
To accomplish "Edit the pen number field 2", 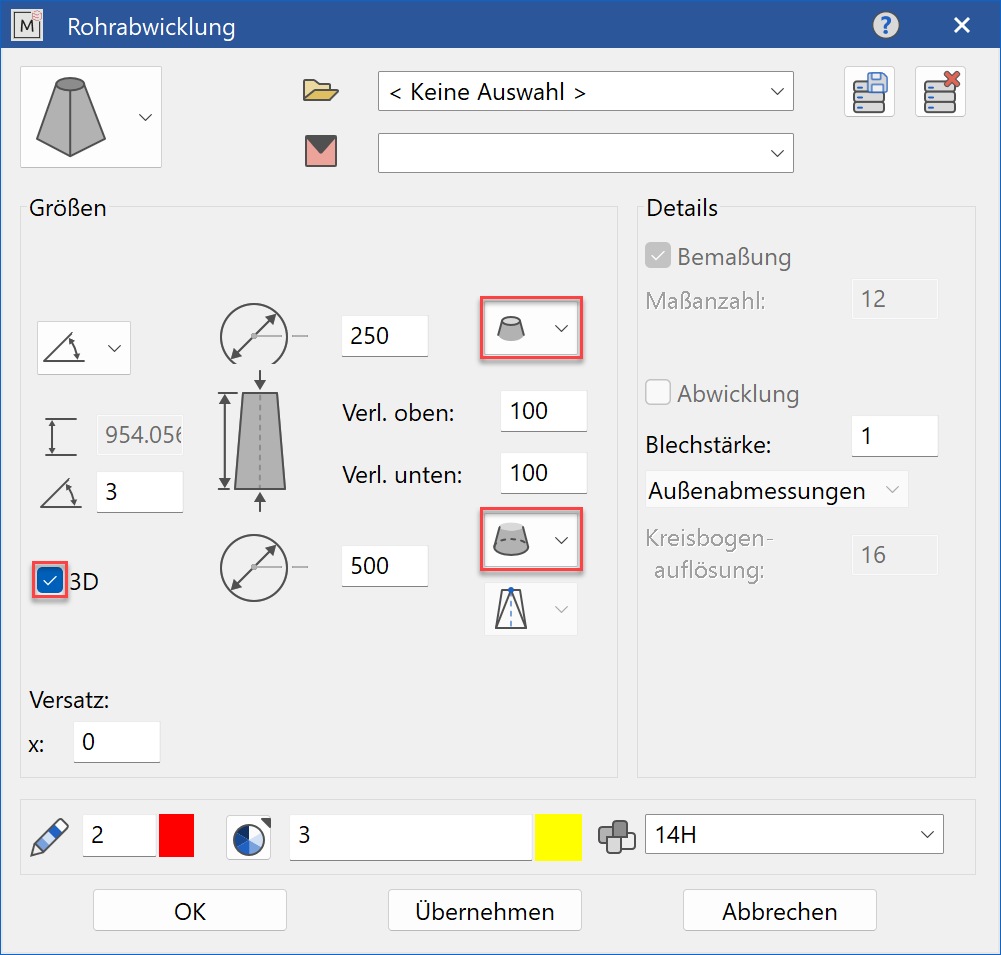I will click(x=119, y=835).
